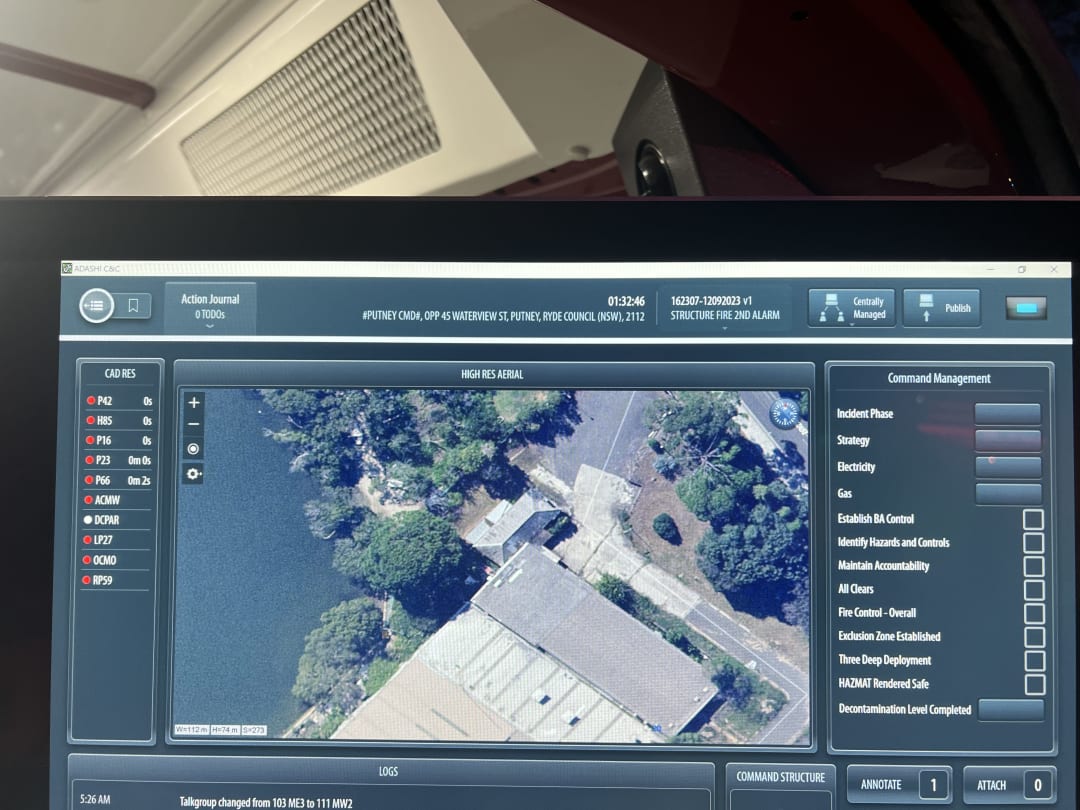1080x810 pixels.
Task: Check Fire Control - Overall
Action: (x=1035, y=613)
